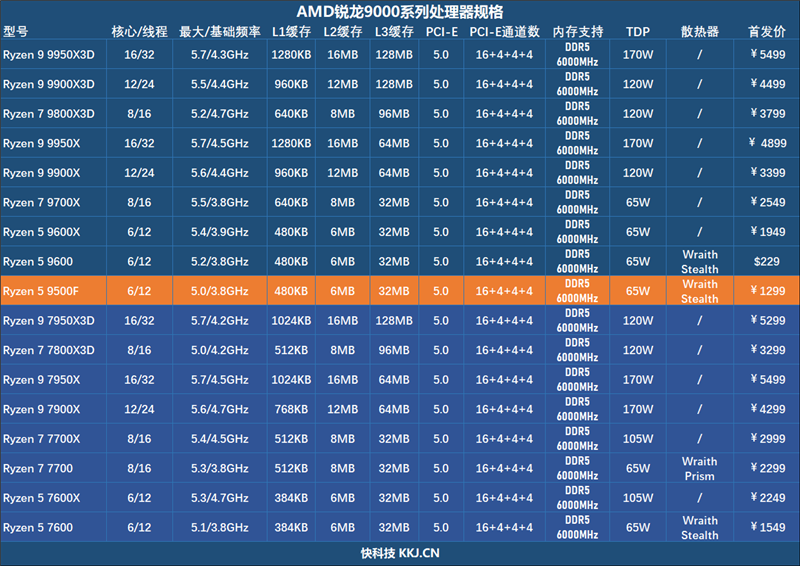Open the 快科技 KKJ.CN footer text
800x566 pixels.
coord(400,553)
